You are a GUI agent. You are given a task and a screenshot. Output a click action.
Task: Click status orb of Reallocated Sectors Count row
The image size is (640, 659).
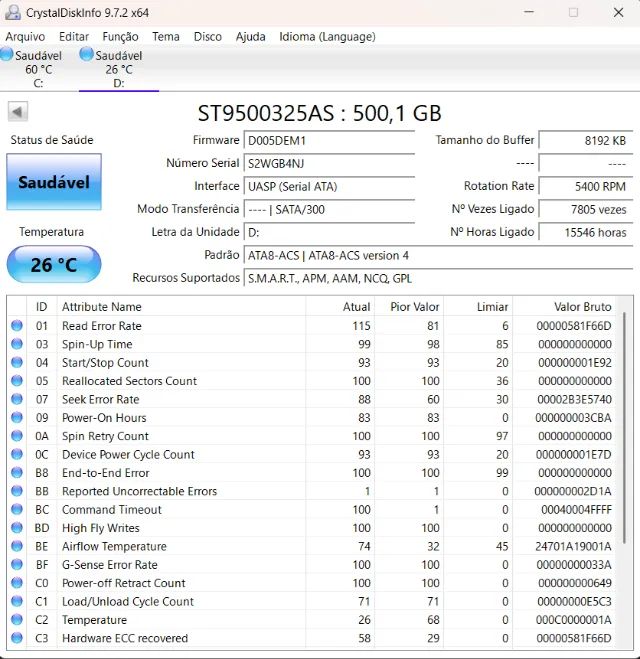tap(17, 380)
